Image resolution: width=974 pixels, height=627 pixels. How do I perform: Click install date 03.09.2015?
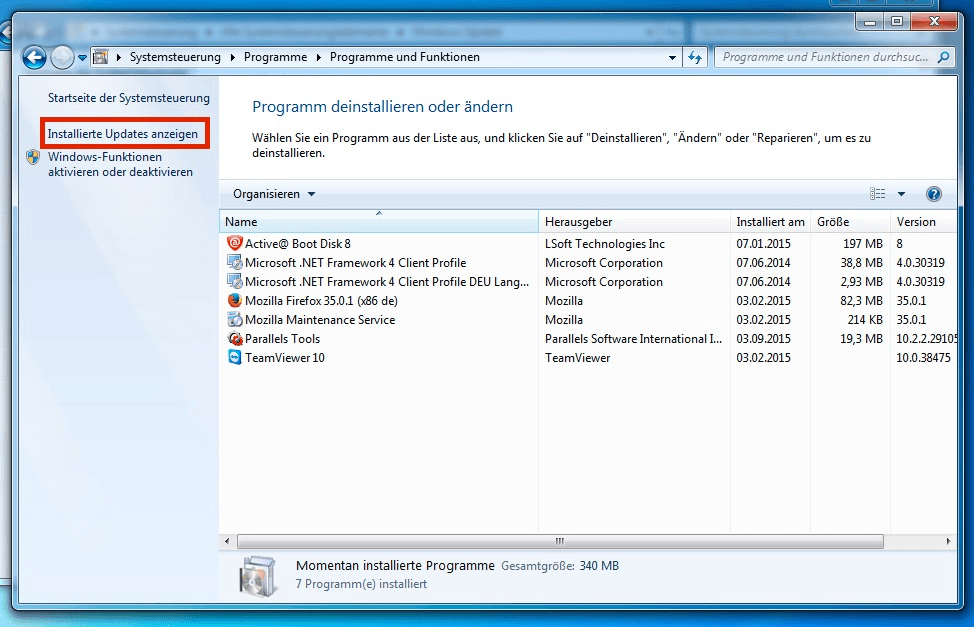click(x=763, y=339)
